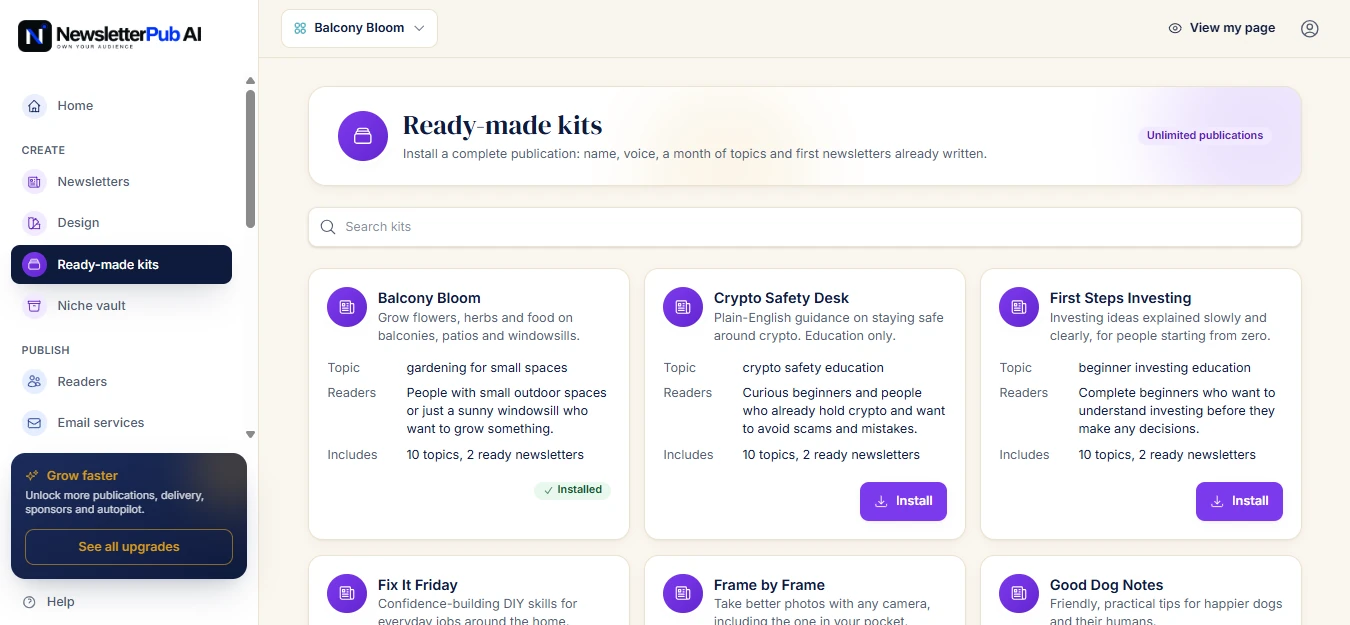Open the Balcony Bloom publication dropdown
Image resolution: width=1350 pixels, height=625 pixels.
[359, 28]
